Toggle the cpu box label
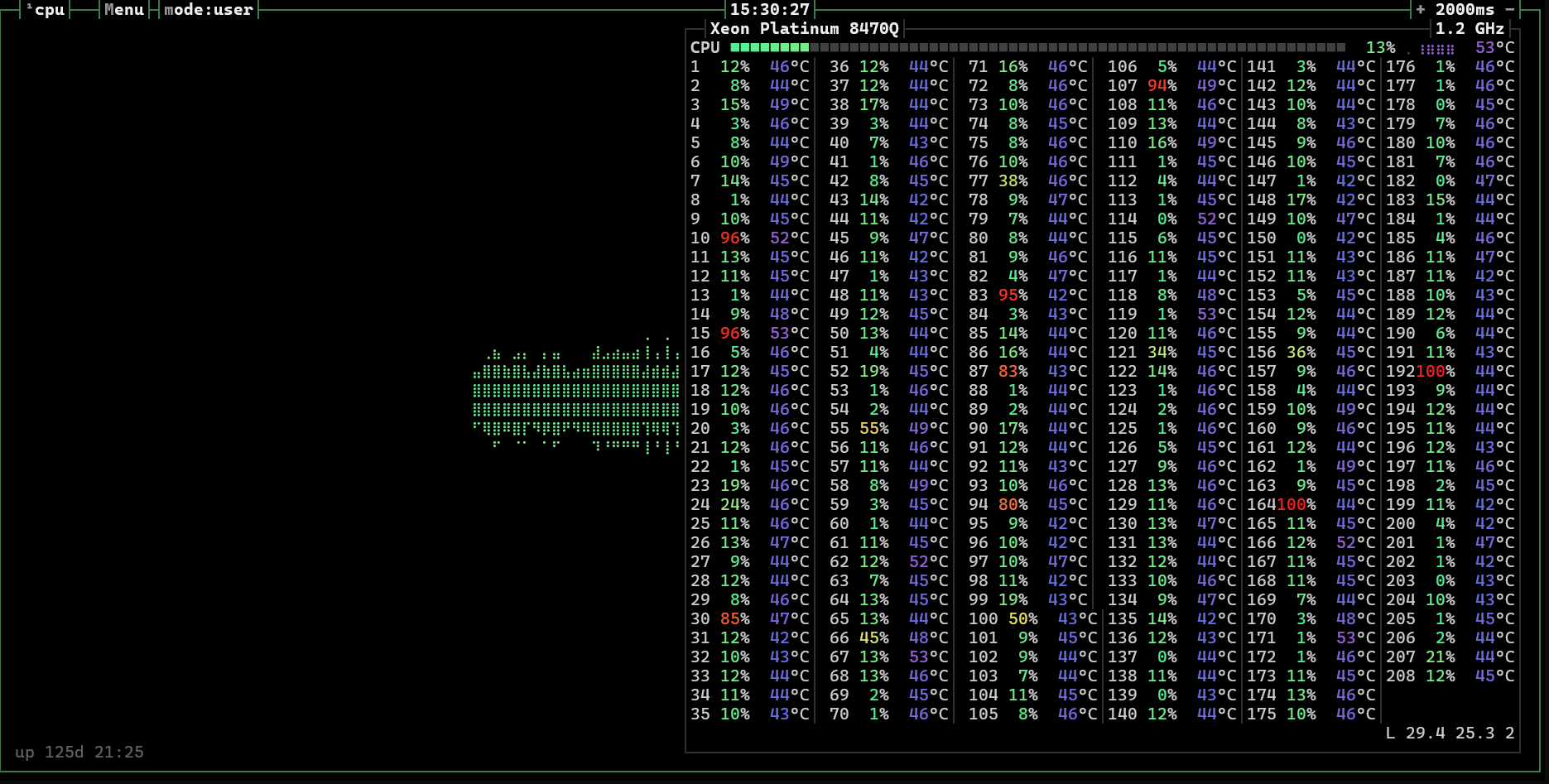1549x784 pixels. (49, 9)
